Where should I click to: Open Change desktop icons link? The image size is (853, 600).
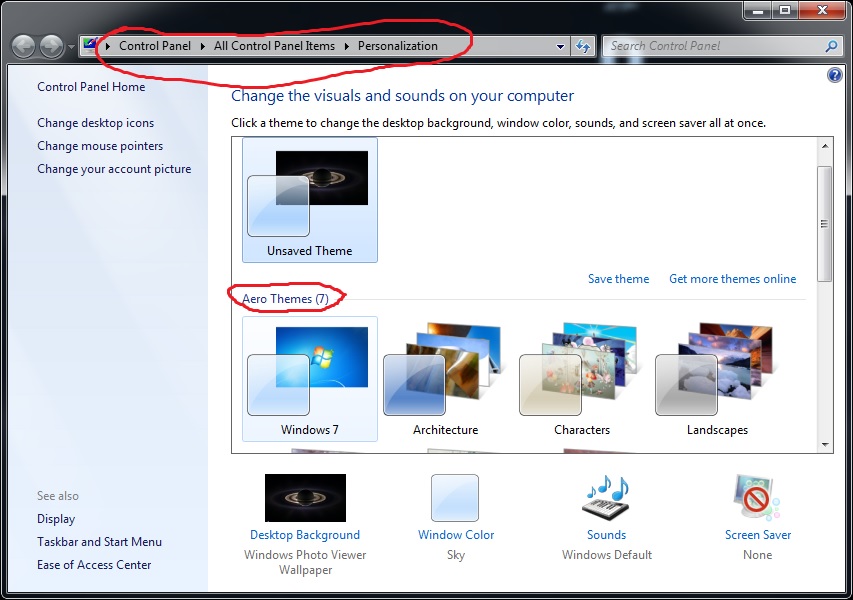pos(95,123)
